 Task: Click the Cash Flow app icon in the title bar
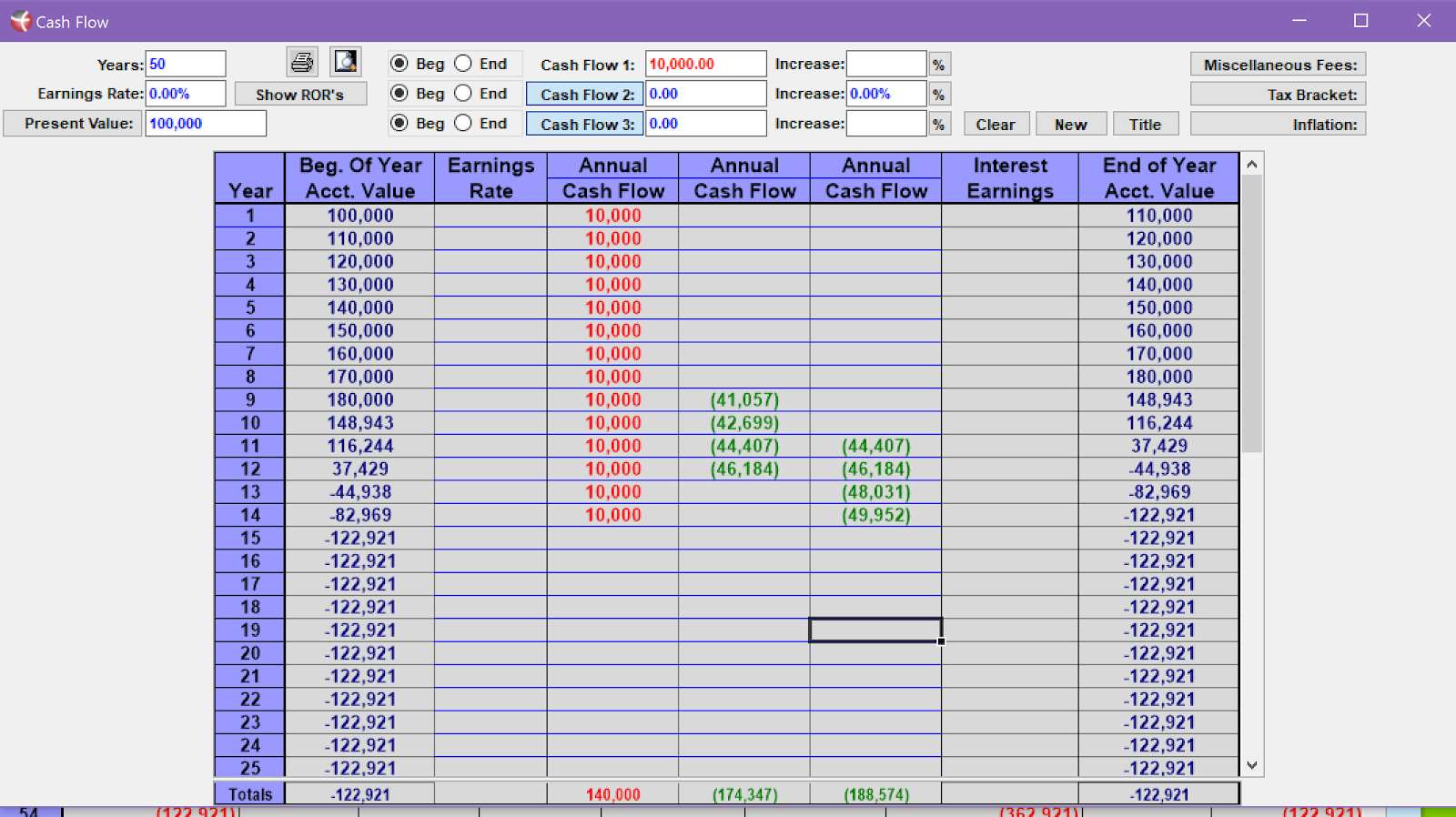(20, 21)
